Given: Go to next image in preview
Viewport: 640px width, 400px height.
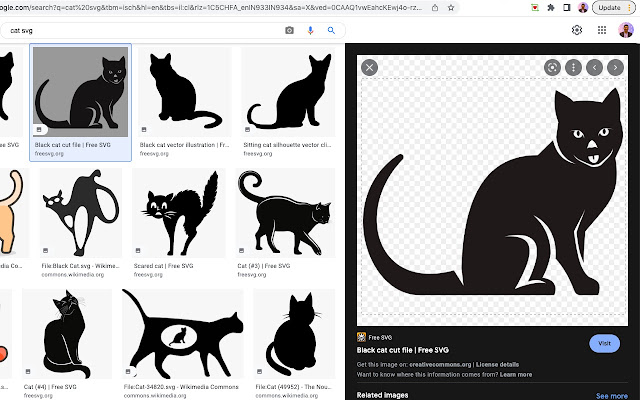Looking at the screenshot, I should (x=616, y=67).
